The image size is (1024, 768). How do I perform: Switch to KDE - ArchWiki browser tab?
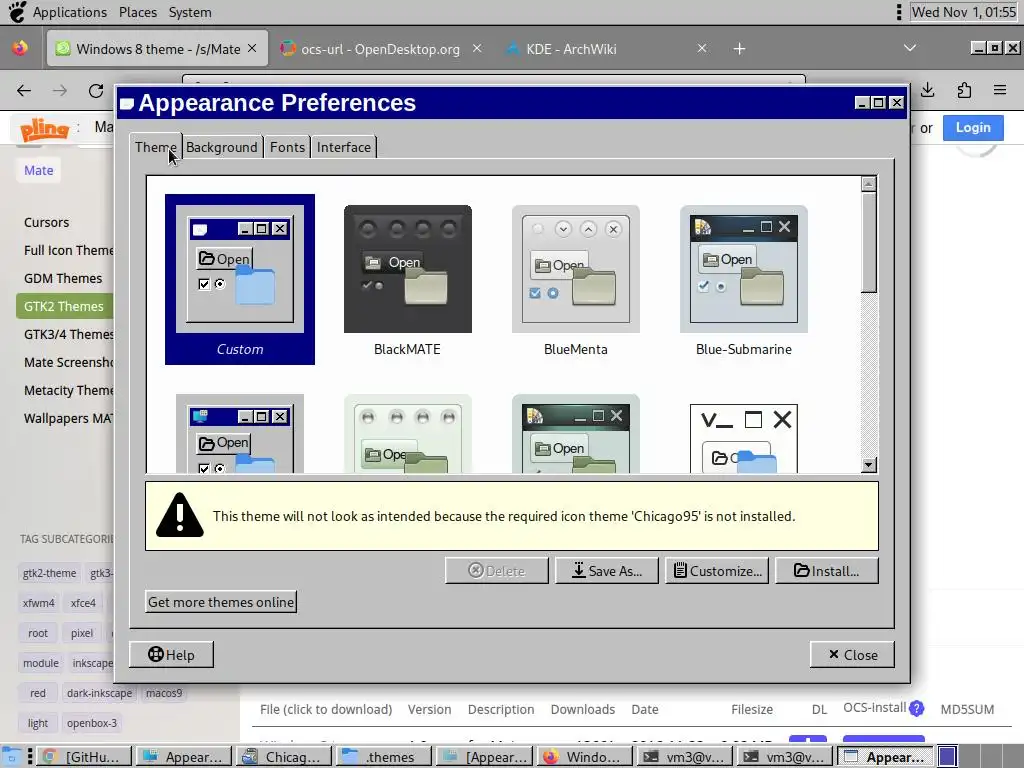pyautogui.click(x=571, y=49)
